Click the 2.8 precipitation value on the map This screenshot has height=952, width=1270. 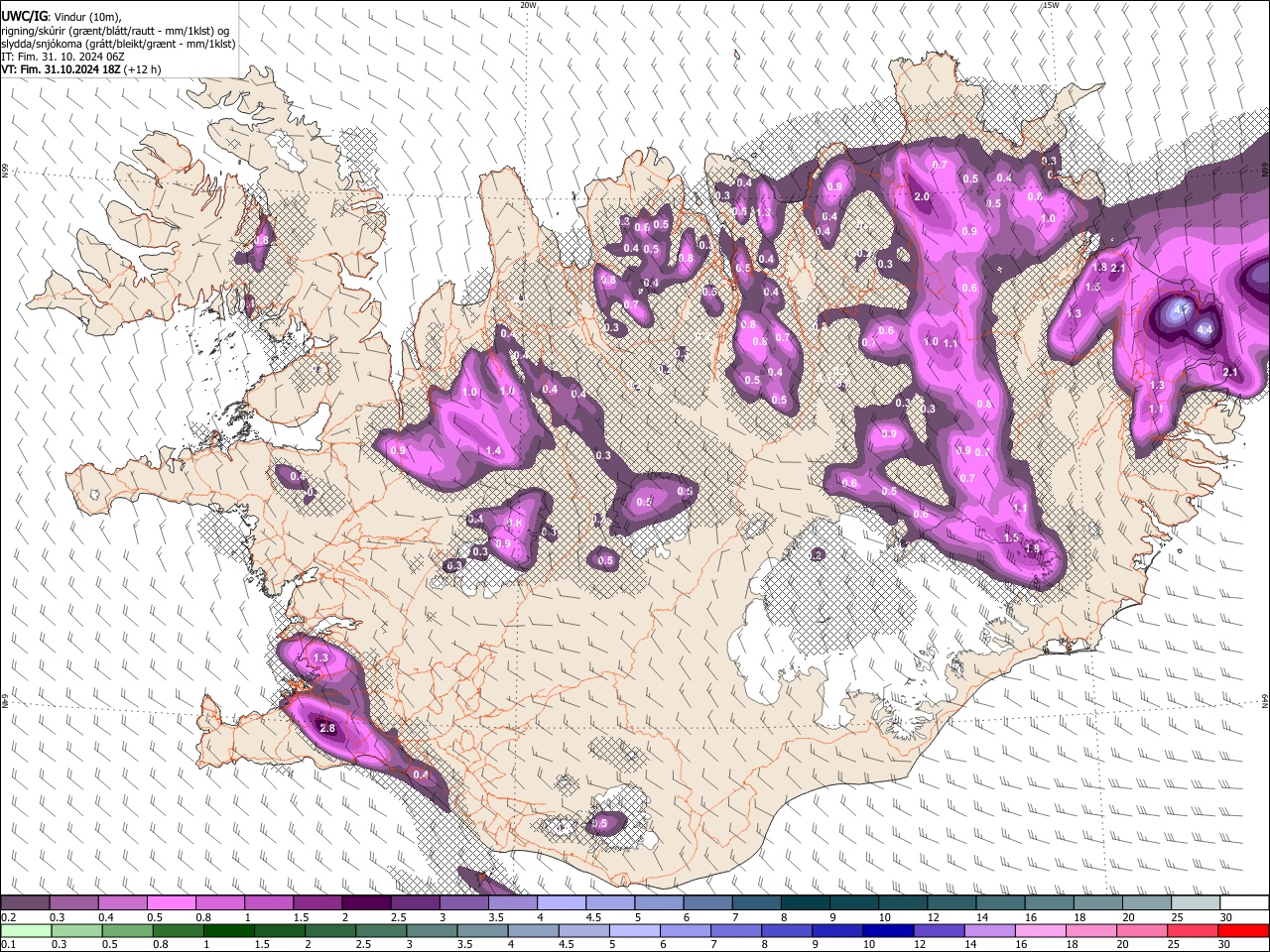tap(327, 729)
